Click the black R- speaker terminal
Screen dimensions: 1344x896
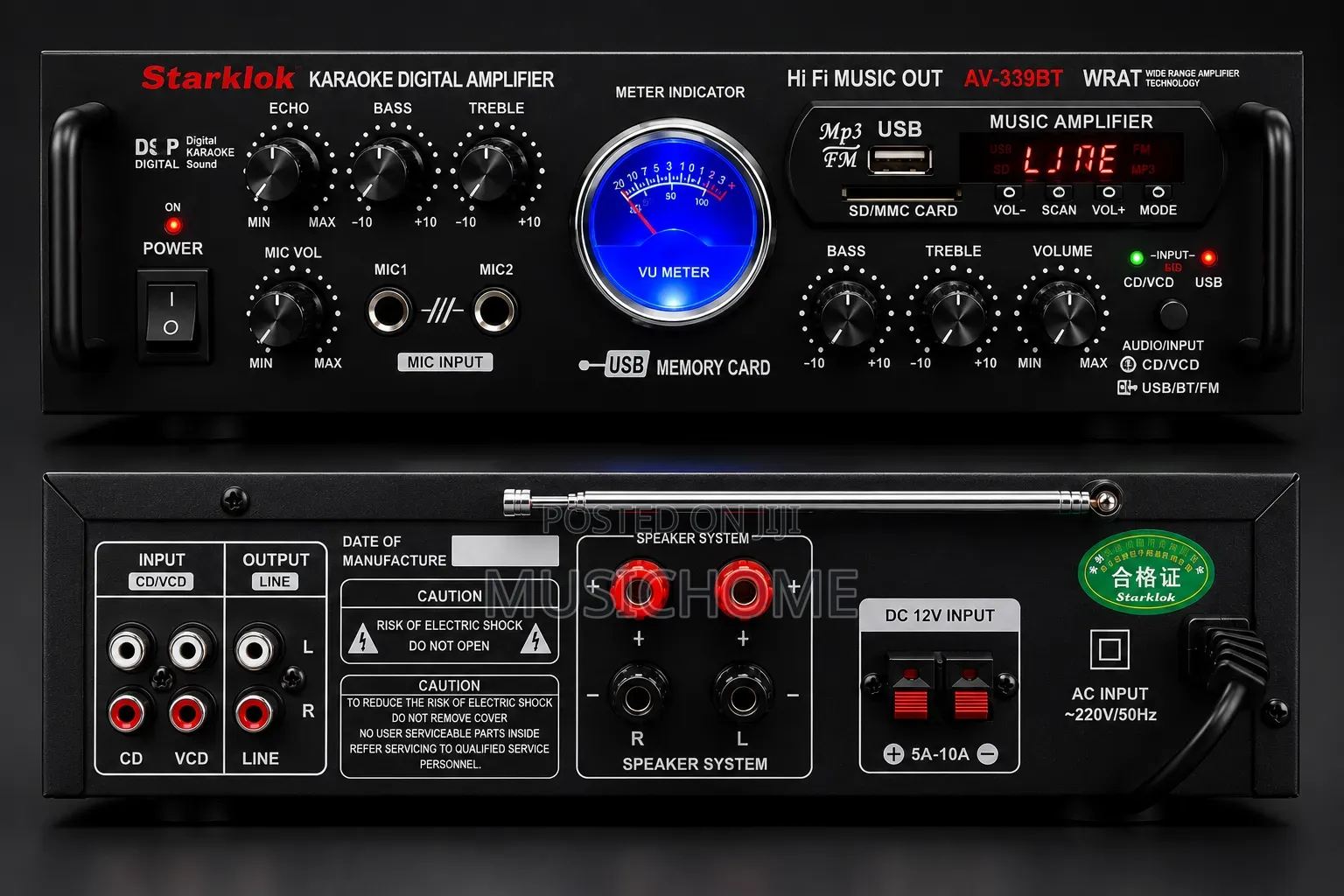coord(638,696)
